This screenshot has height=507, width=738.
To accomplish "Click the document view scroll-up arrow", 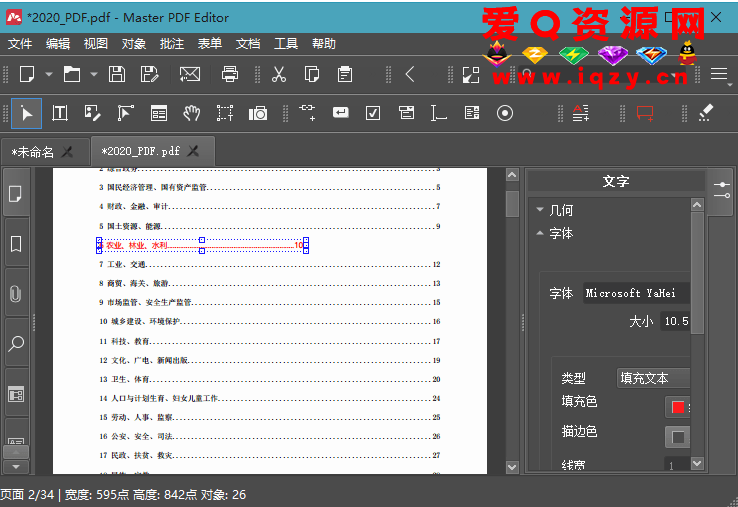I will tap(512, 175).
